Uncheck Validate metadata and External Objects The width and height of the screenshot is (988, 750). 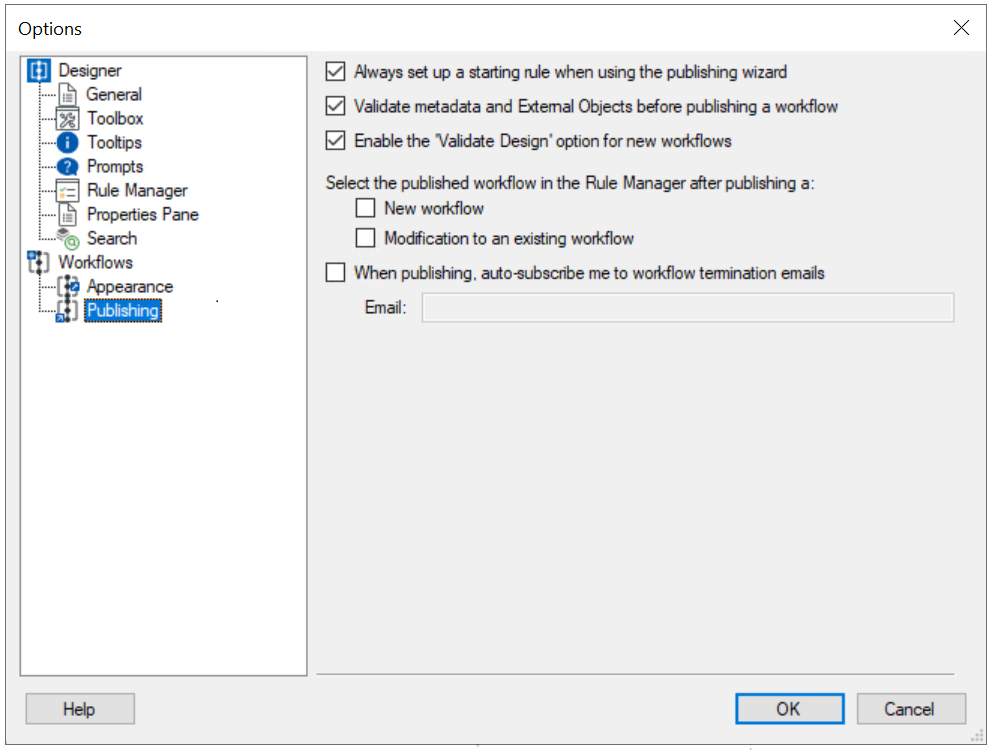[x=336, y=106]
